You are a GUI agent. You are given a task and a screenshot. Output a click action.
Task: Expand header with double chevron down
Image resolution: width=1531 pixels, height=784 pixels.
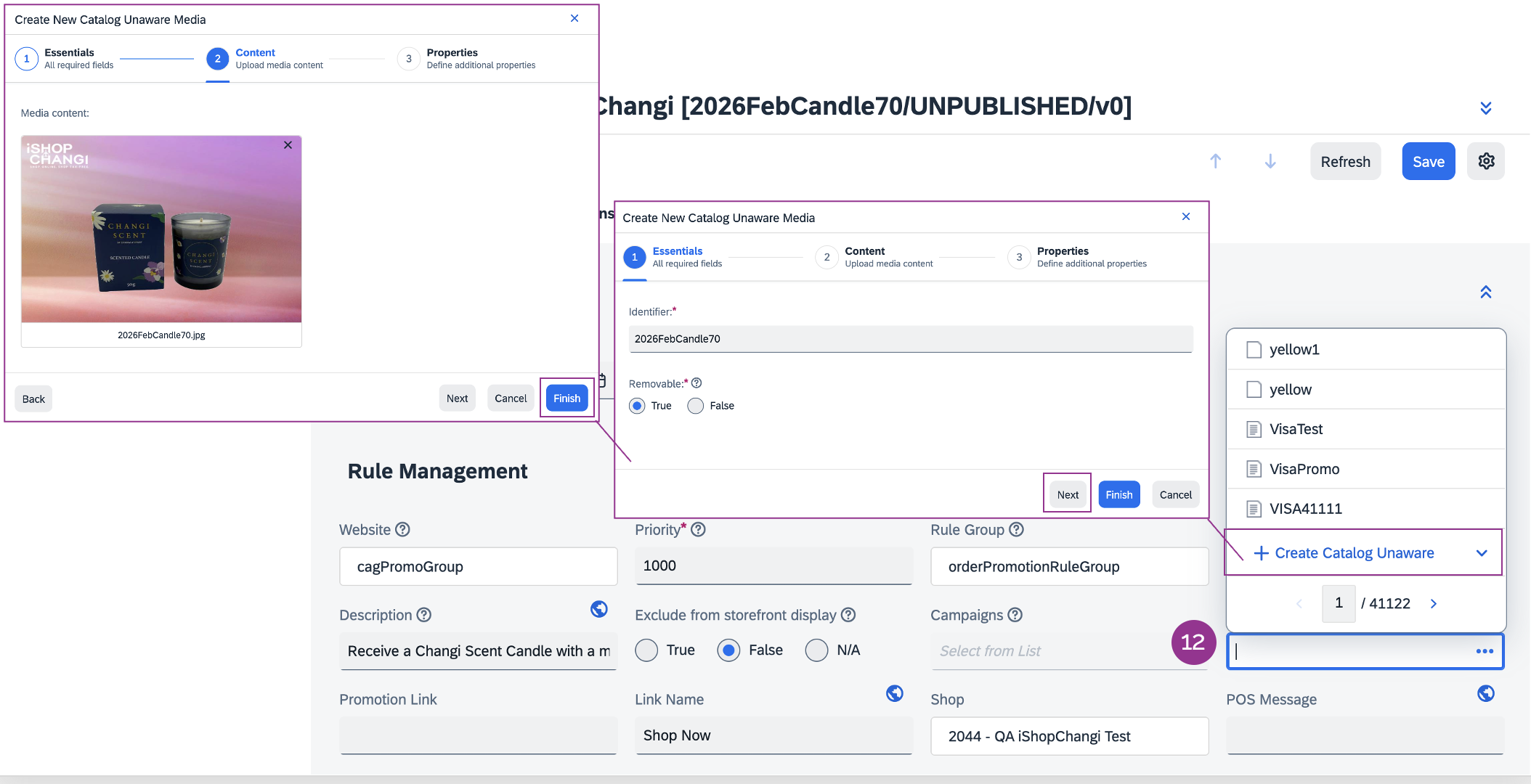1486,108
